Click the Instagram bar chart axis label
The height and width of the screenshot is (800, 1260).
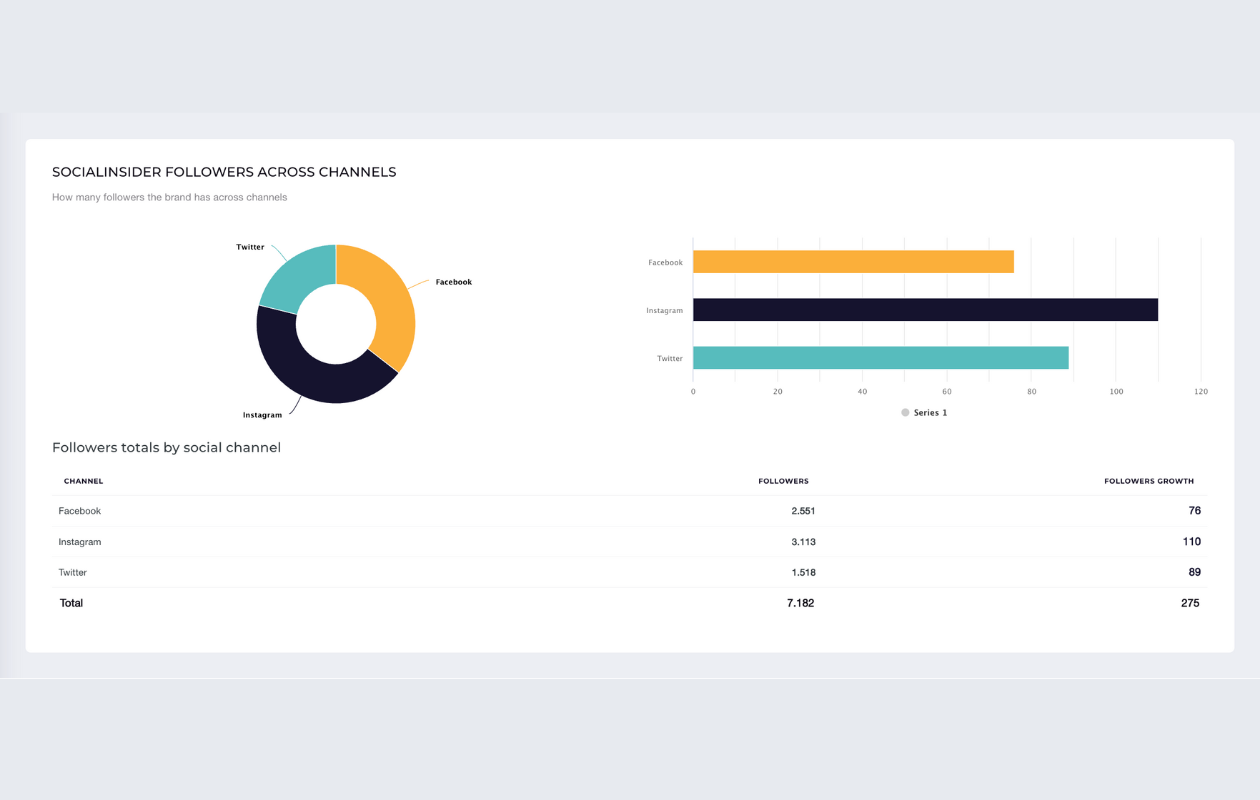coord(664,310)
